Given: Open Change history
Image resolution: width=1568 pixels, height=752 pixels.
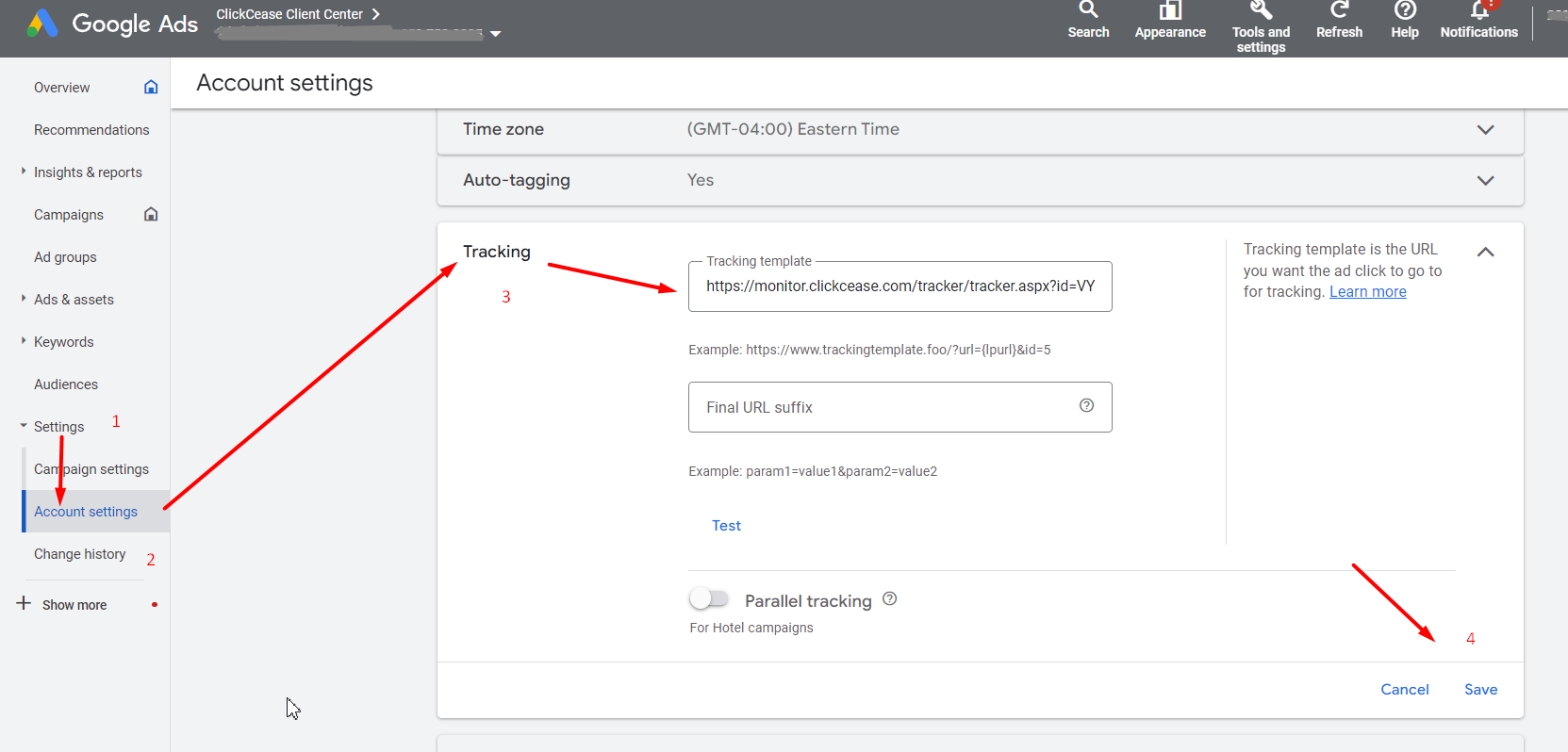Looking at the screenshot, I should pyautogui.click(x=80, y=554).
